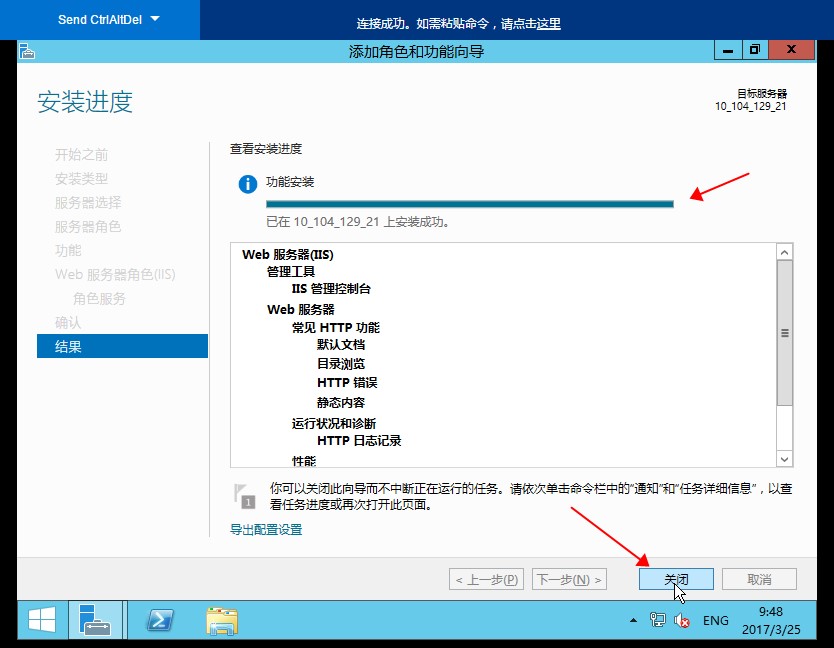Select the 结果 step in the sidebar
The height and width of the screenshot is (648, 834).
[122, 346]
